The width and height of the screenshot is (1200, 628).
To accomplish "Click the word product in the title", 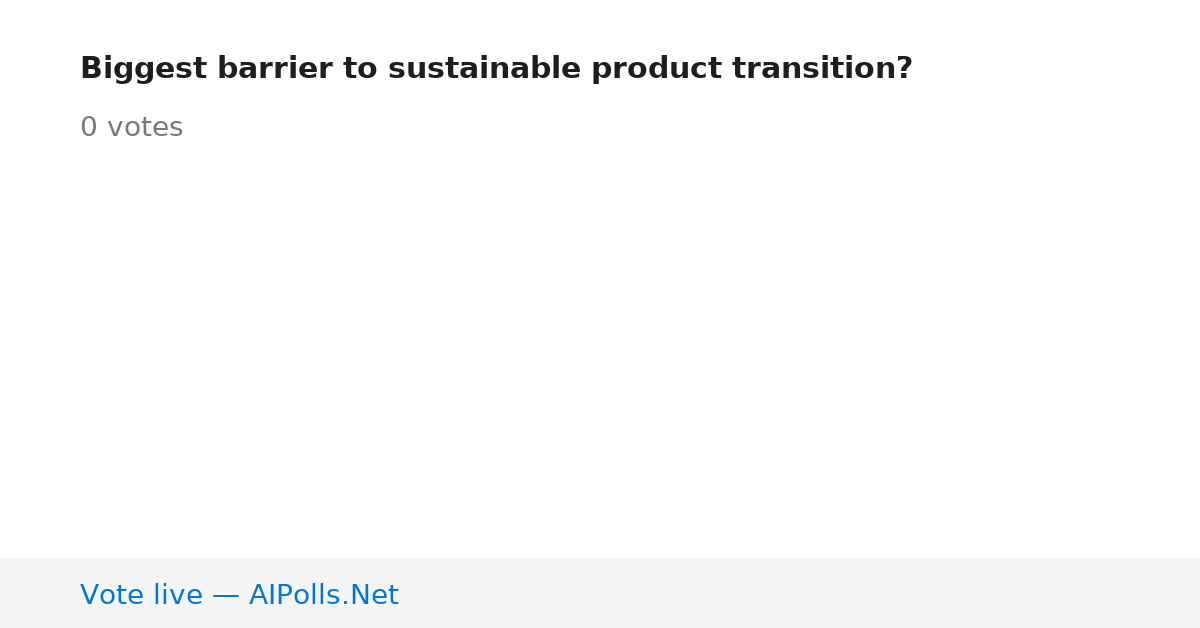I will (656, 69).
